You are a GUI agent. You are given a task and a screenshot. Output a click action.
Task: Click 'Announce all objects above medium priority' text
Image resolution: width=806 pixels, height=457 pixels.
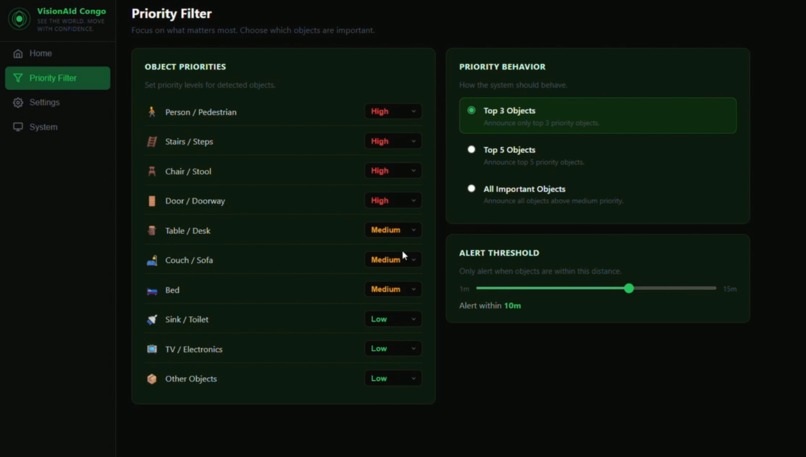coord(554,201)
